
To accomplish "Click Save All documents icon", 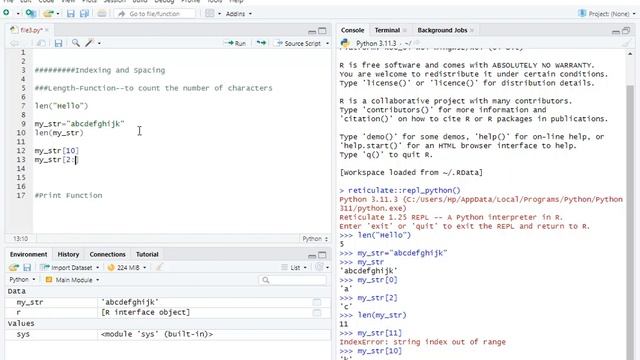I will [x=84, y=13].
